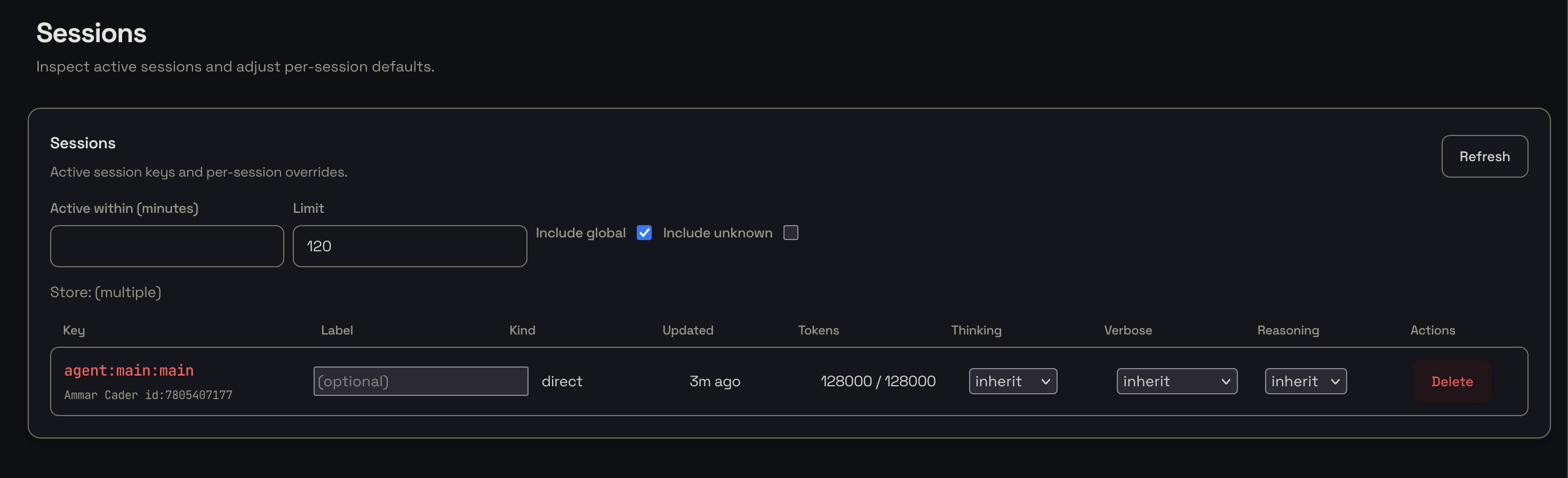Focus the optional session Label input
The image size is (1568, 478).
pyautogui.click(x=421, y=381)
